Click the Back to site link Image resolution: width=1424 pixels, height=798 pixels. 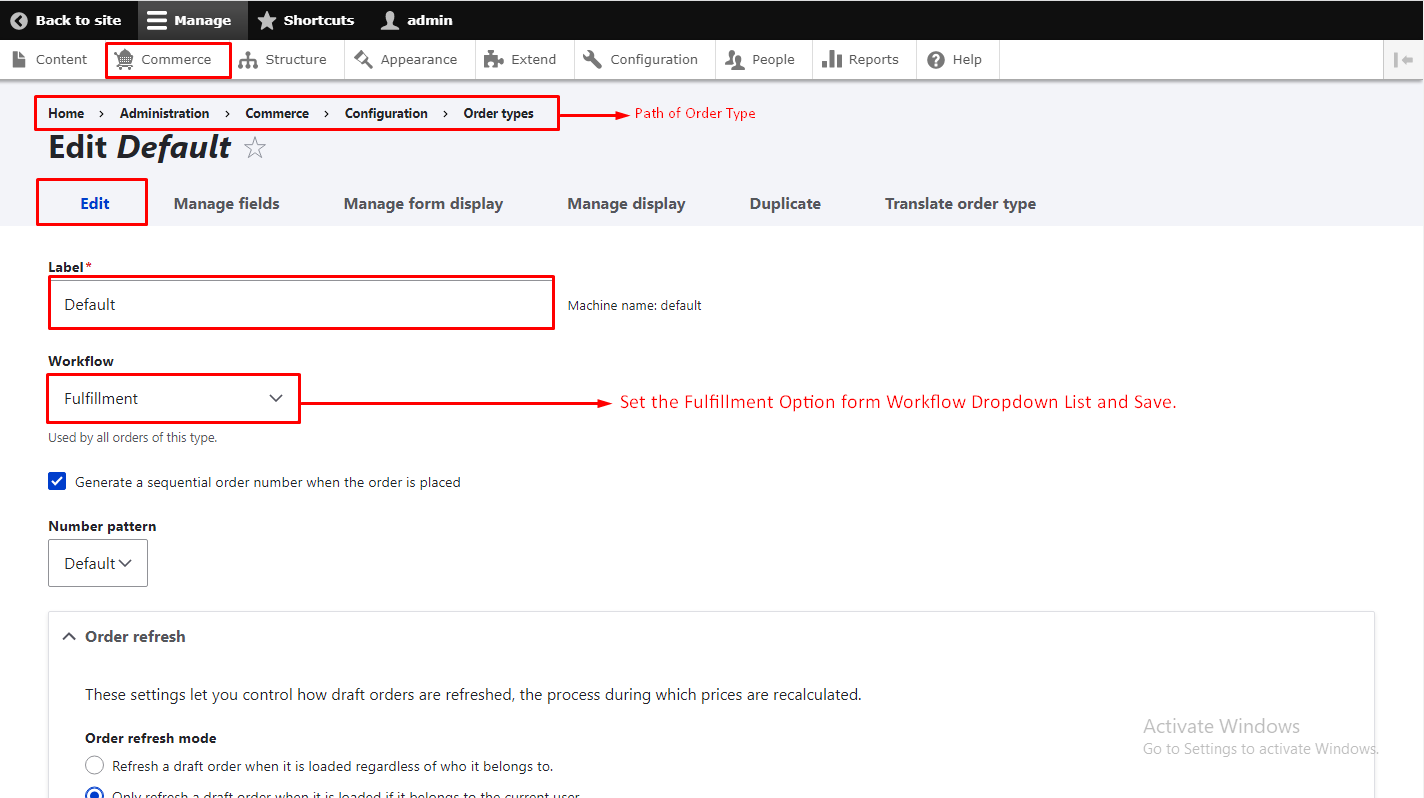(66, 20)
